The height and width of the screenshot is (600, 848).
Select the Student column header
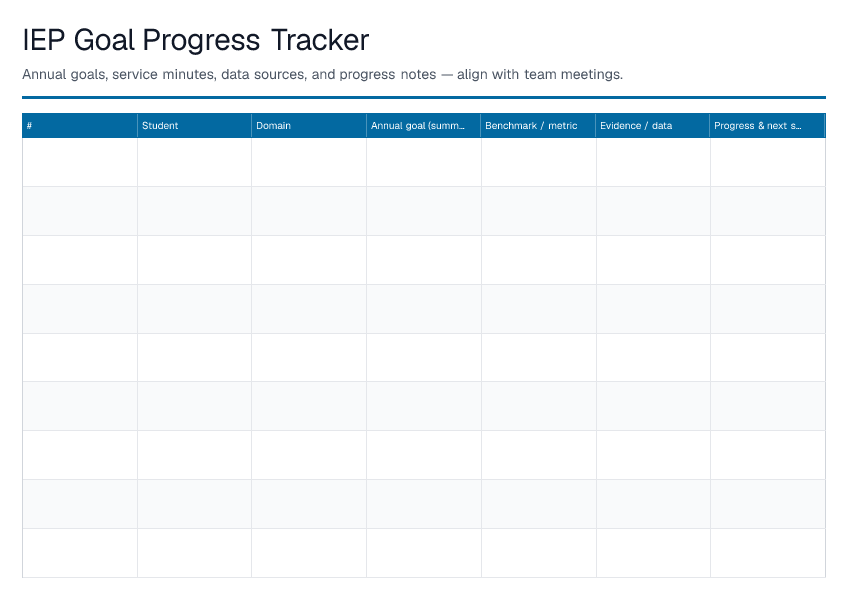click(x=194, y=126)
